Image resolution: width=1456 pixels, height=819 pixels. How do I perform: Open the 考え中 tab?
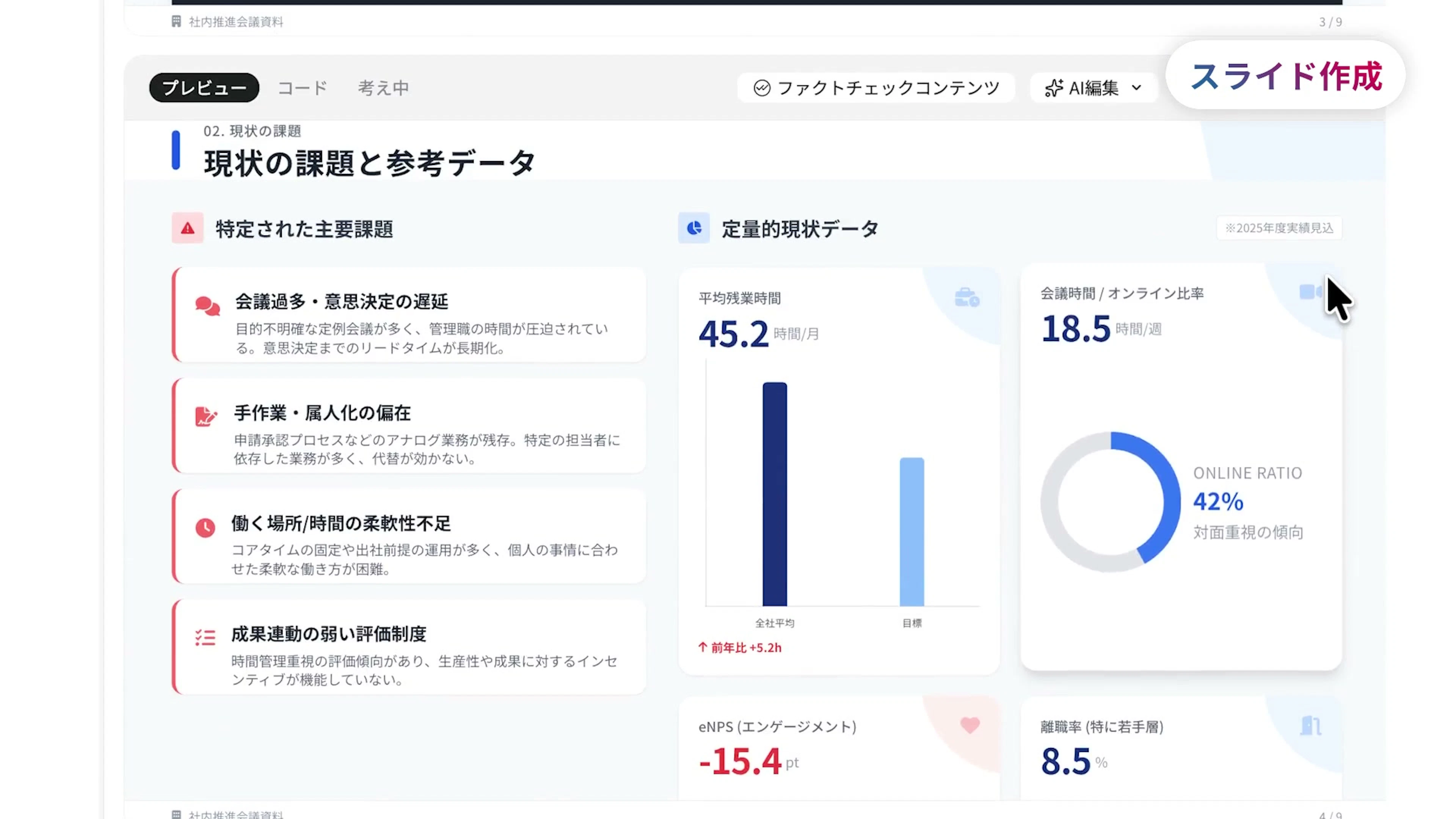click(383, 88)
